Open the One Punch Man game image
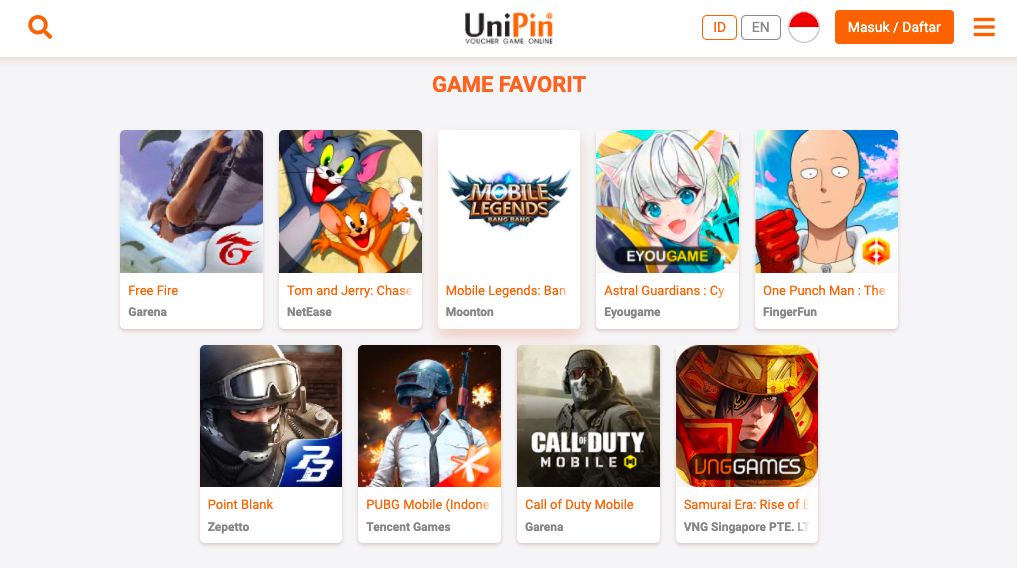 coord(826,201)
